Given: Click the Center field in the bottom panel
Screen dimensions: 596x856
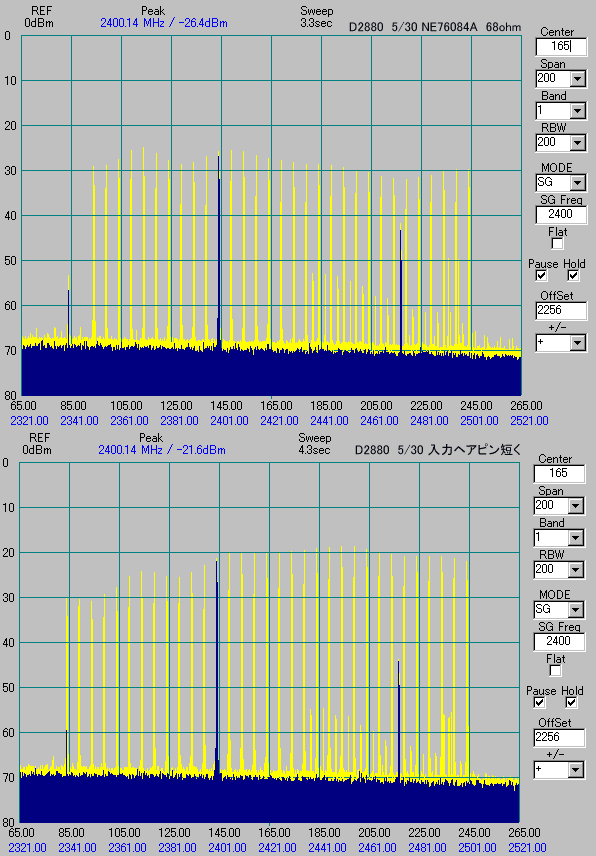Looking at the screenshot, I should pyautogui.click(x=559, y=474).
